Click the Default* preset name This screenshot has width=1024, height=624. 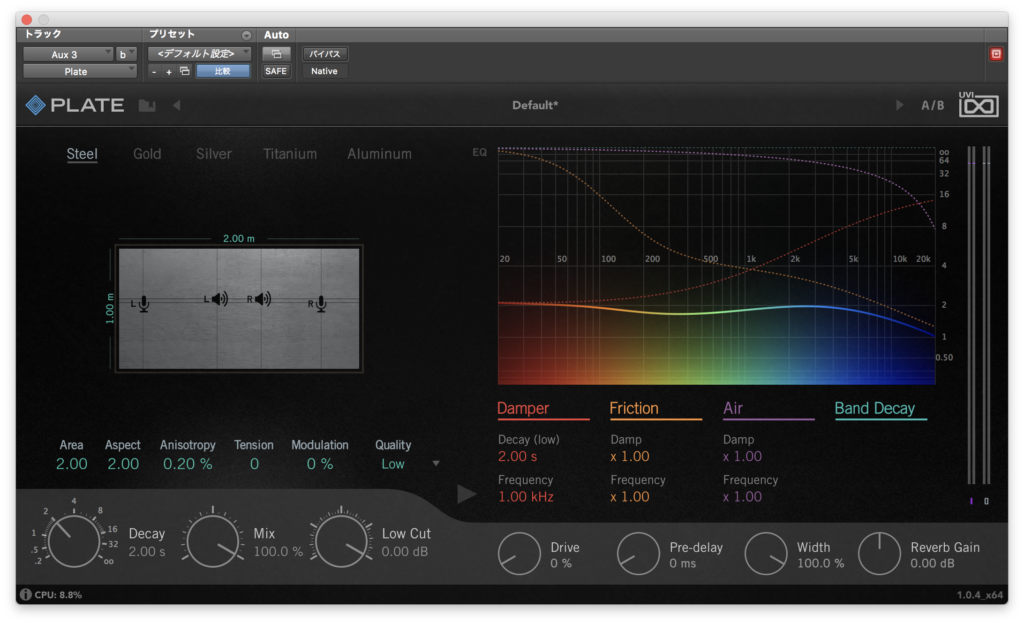[535, 105]
